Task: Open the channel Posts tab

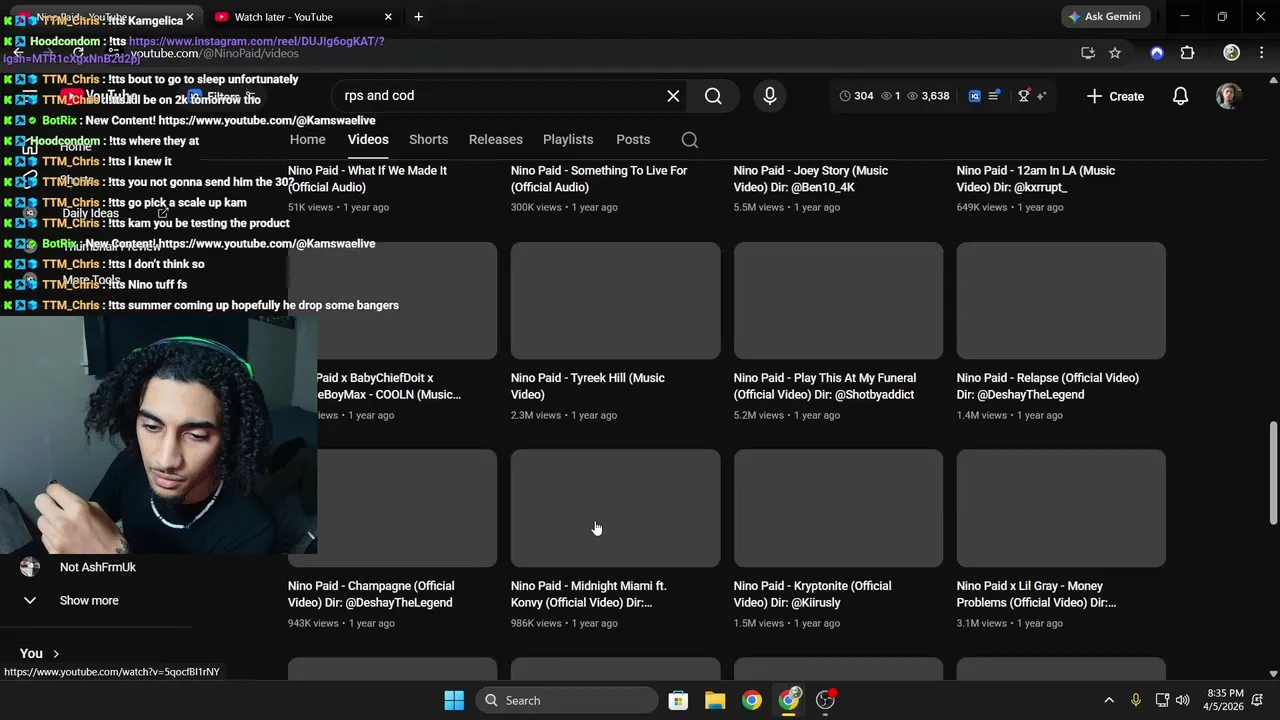Action: (x=633, y=140)
